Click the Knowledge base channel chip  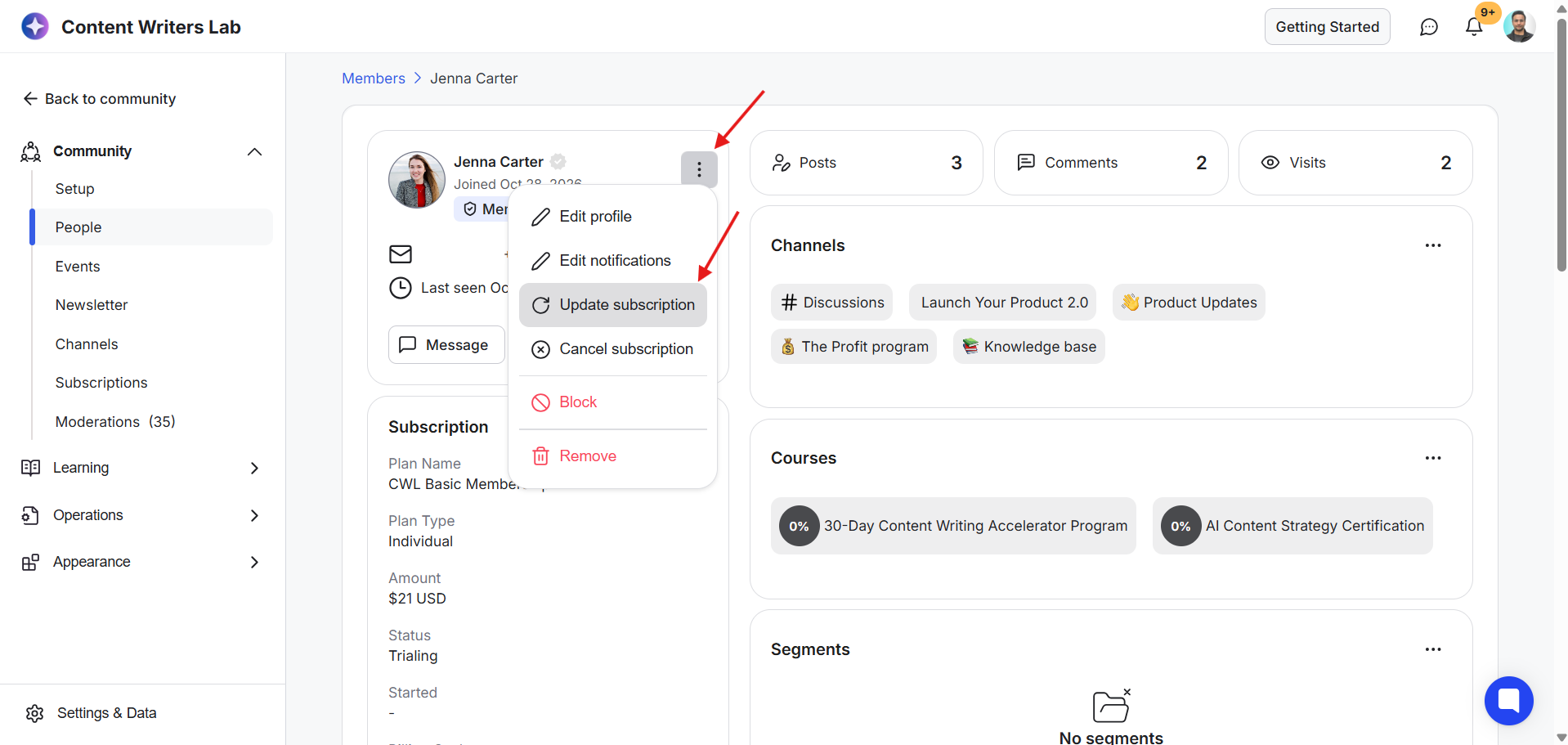point(1028,347)
